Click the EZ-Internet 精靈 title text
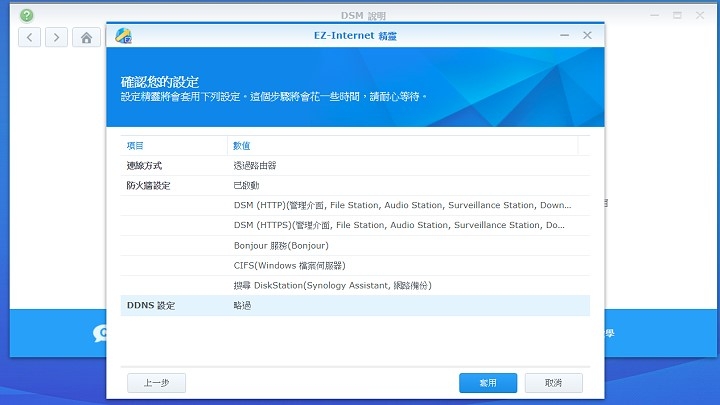This screenshot has width=720, height=405. (355, 36)
